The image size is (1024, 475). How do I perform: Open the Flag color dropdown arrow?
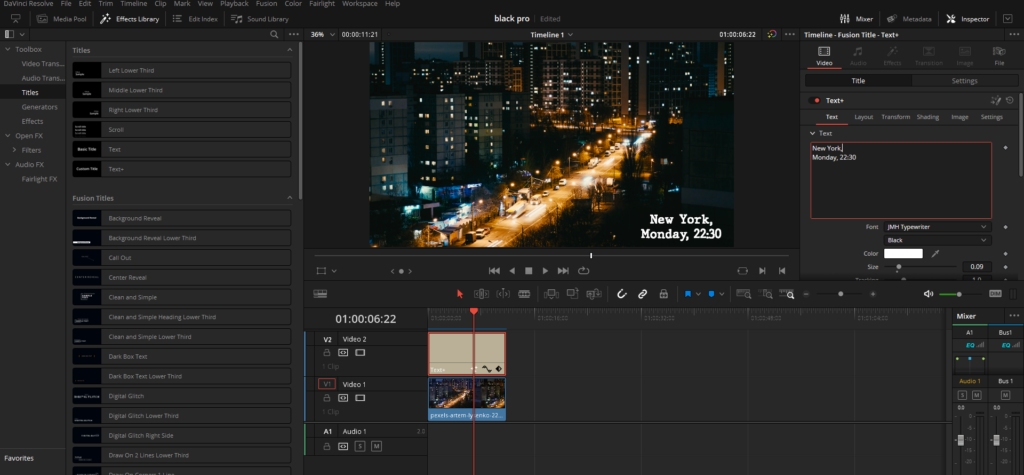point(698,295)
